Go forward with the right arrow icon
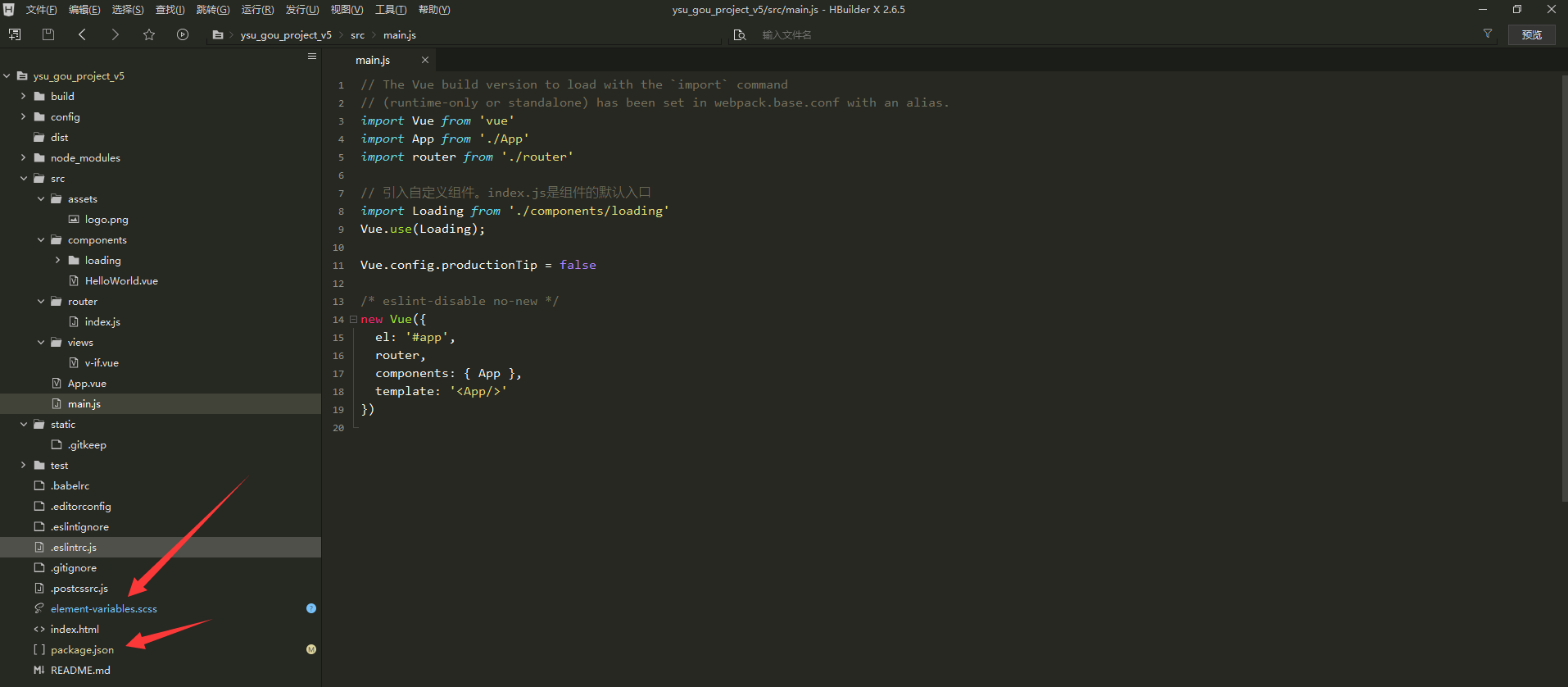Image resolution: width=1568 pixels, height=687 pixels. pos(115,34)
